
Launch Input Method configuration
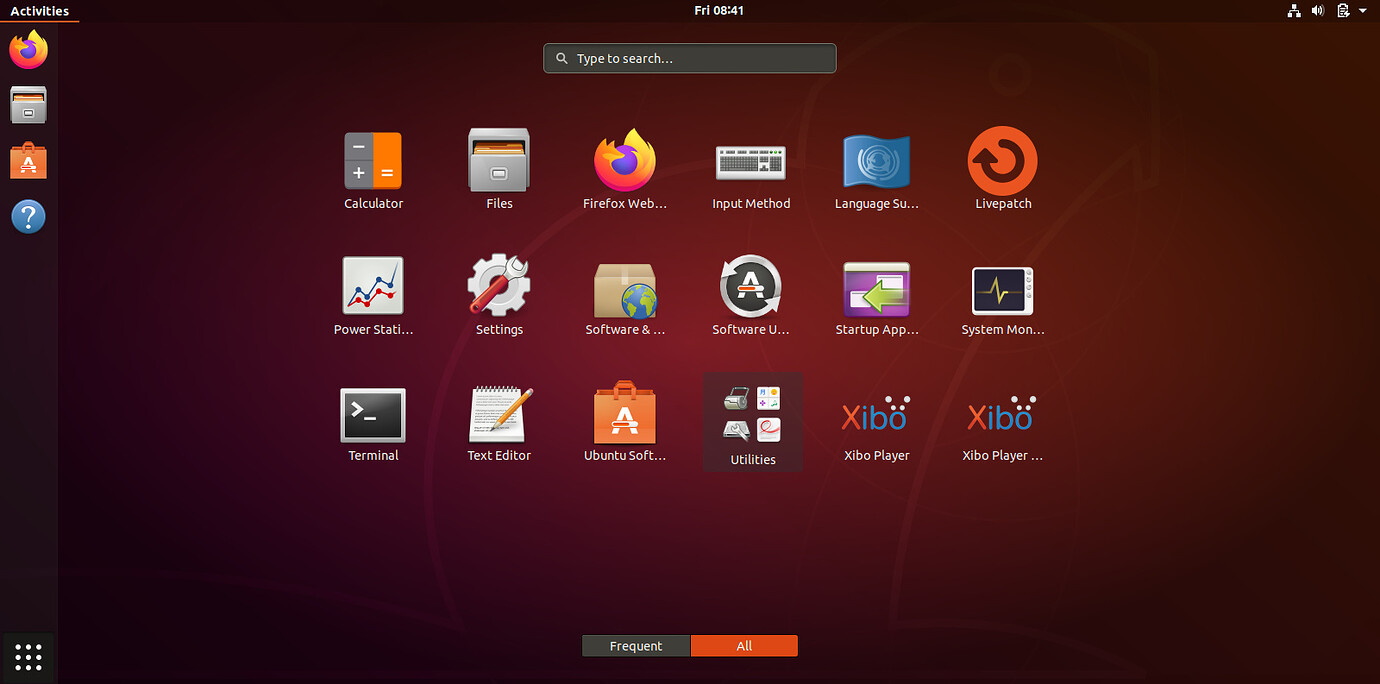(750, 162)
